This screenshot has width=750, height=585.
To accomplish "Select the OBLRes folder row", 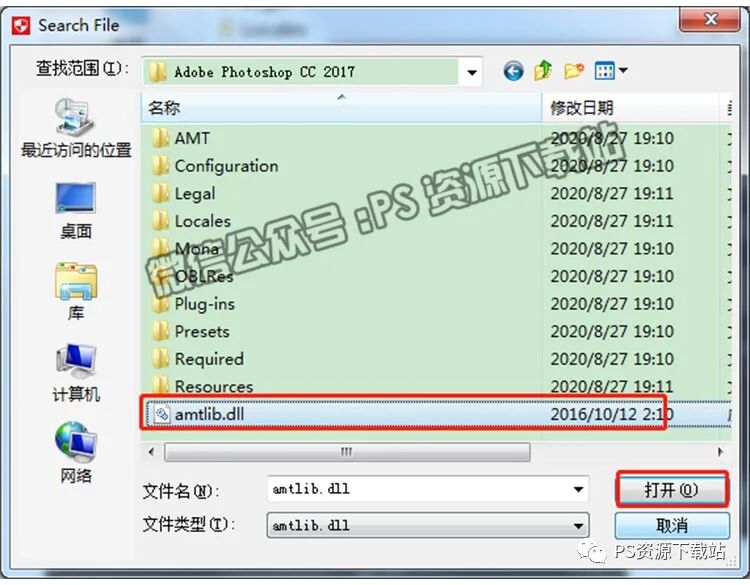I will click(x=436, y=276).
